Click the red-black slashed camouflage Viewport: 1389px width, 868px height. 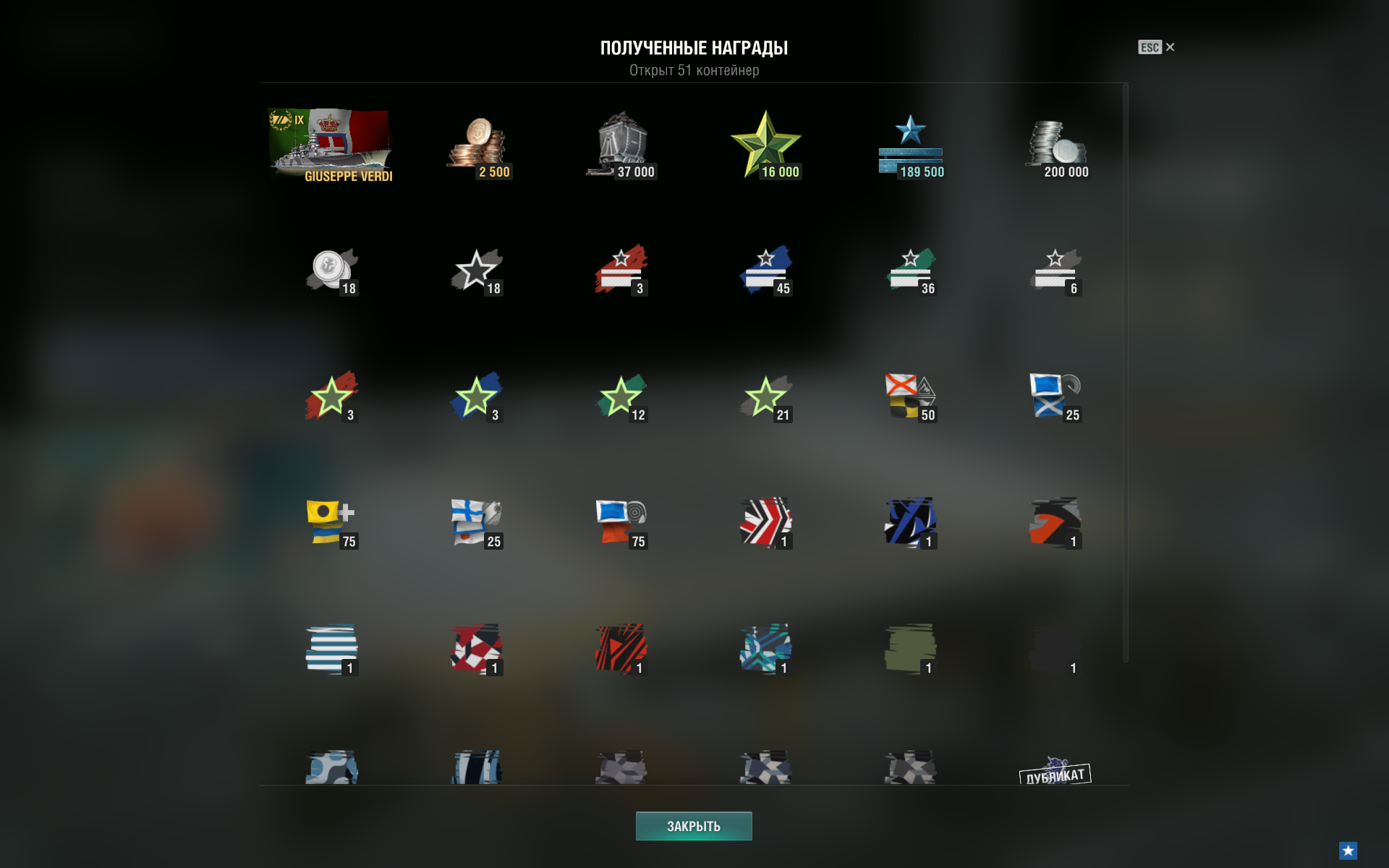click(621, 650)
